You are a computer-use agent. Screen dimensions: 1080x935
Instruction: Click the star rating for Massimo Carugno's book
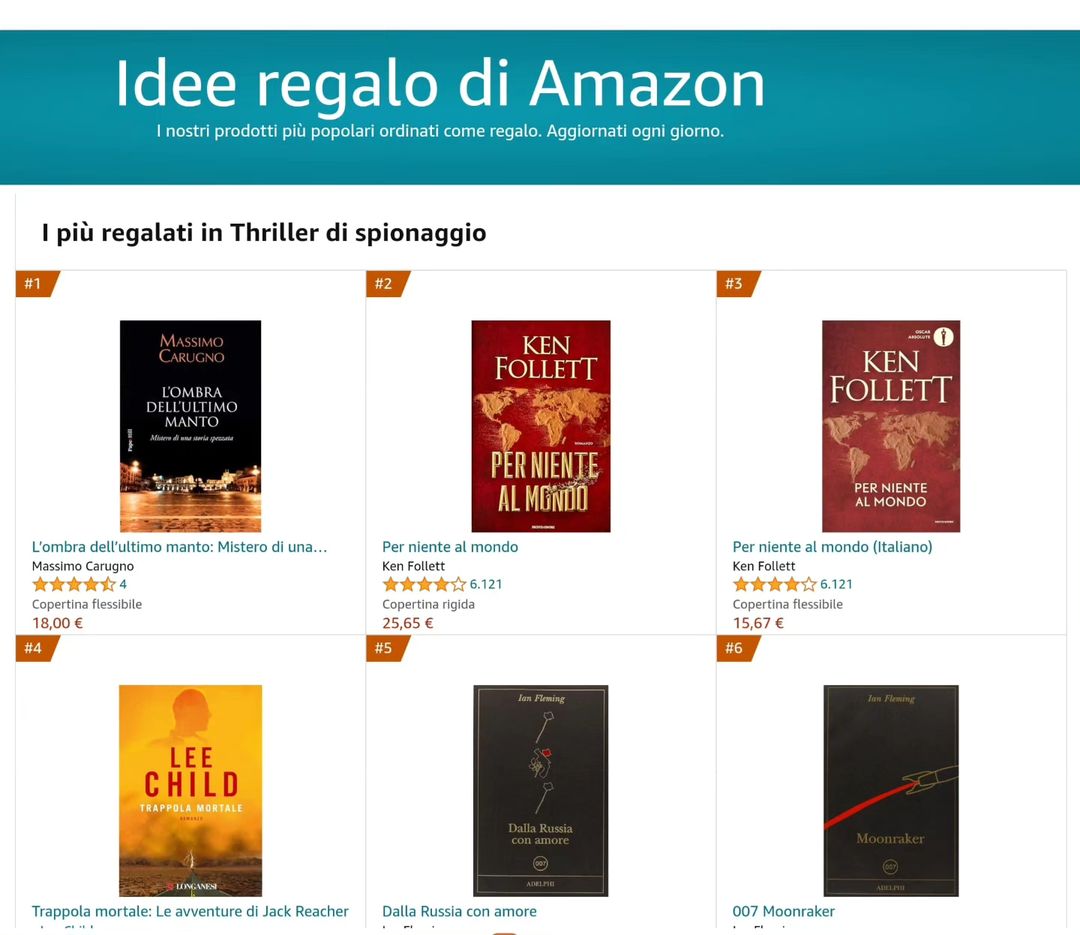point(74,585)
